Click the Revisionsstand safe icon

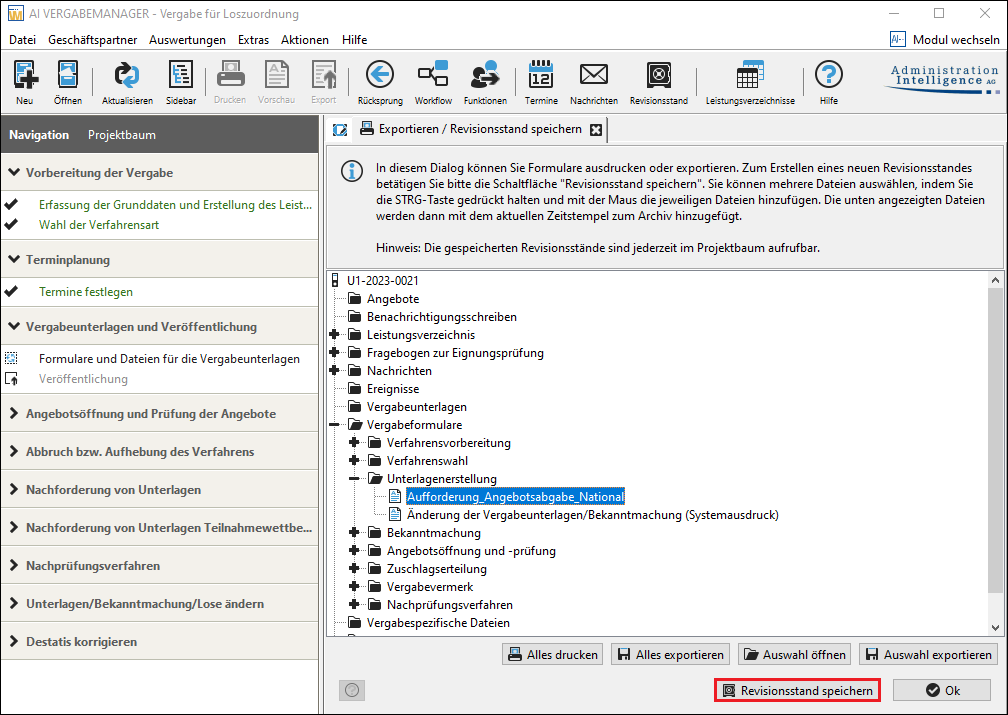pos(659,75)
